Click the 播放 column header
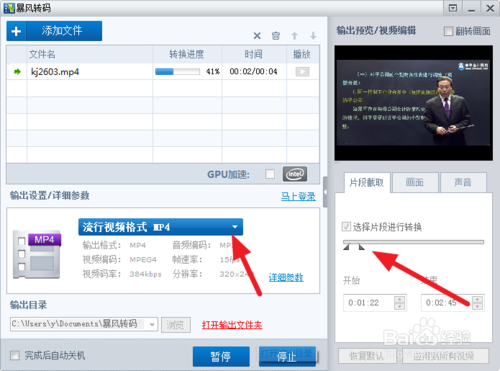The height and width of the screenshot is (371, 500). (x=302, y=54)
